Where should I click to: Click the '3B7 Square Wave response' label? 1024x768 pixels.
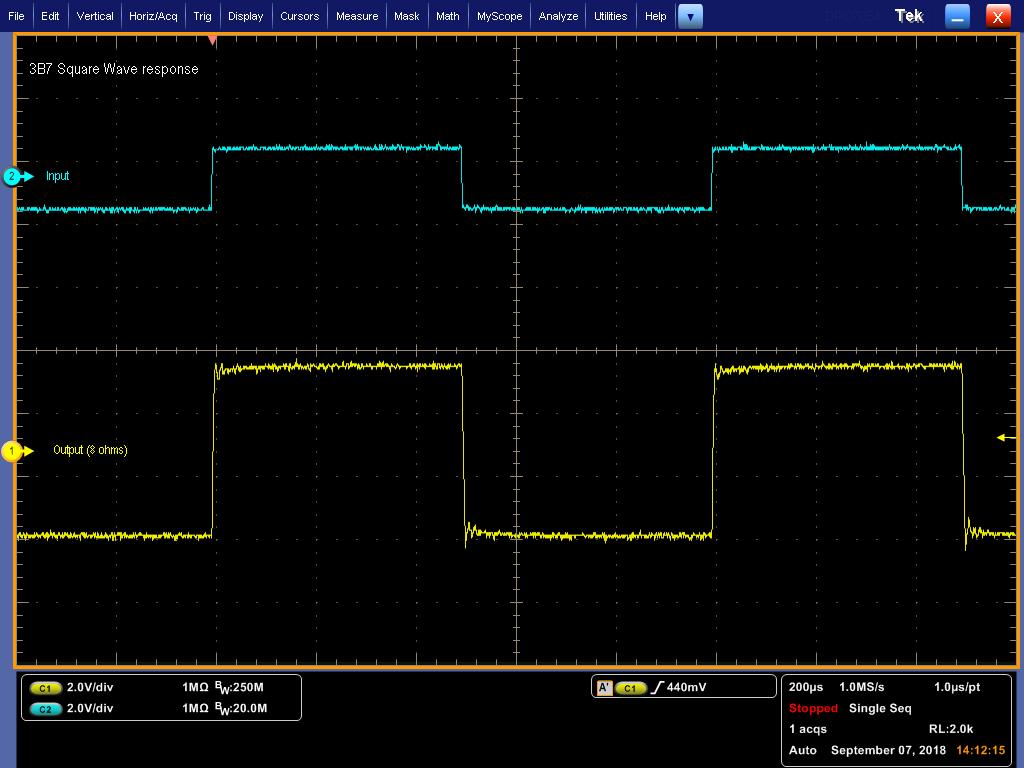(114, 69)
